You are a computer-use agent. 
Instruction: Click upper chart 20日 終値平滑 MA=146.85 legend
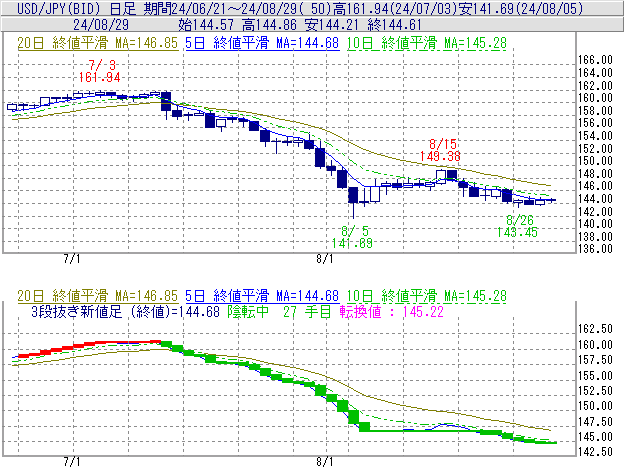point(98,43)
